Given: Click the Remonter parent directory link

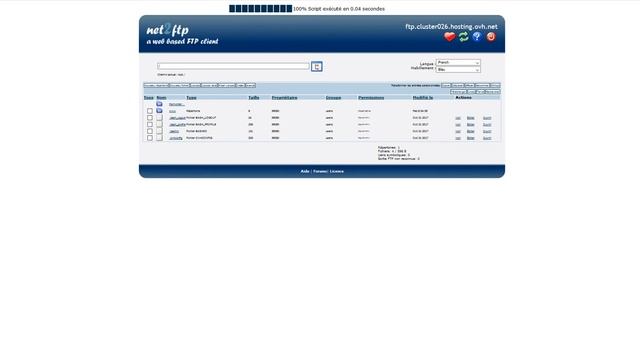Looking at the screenshot, I should 177,104.
